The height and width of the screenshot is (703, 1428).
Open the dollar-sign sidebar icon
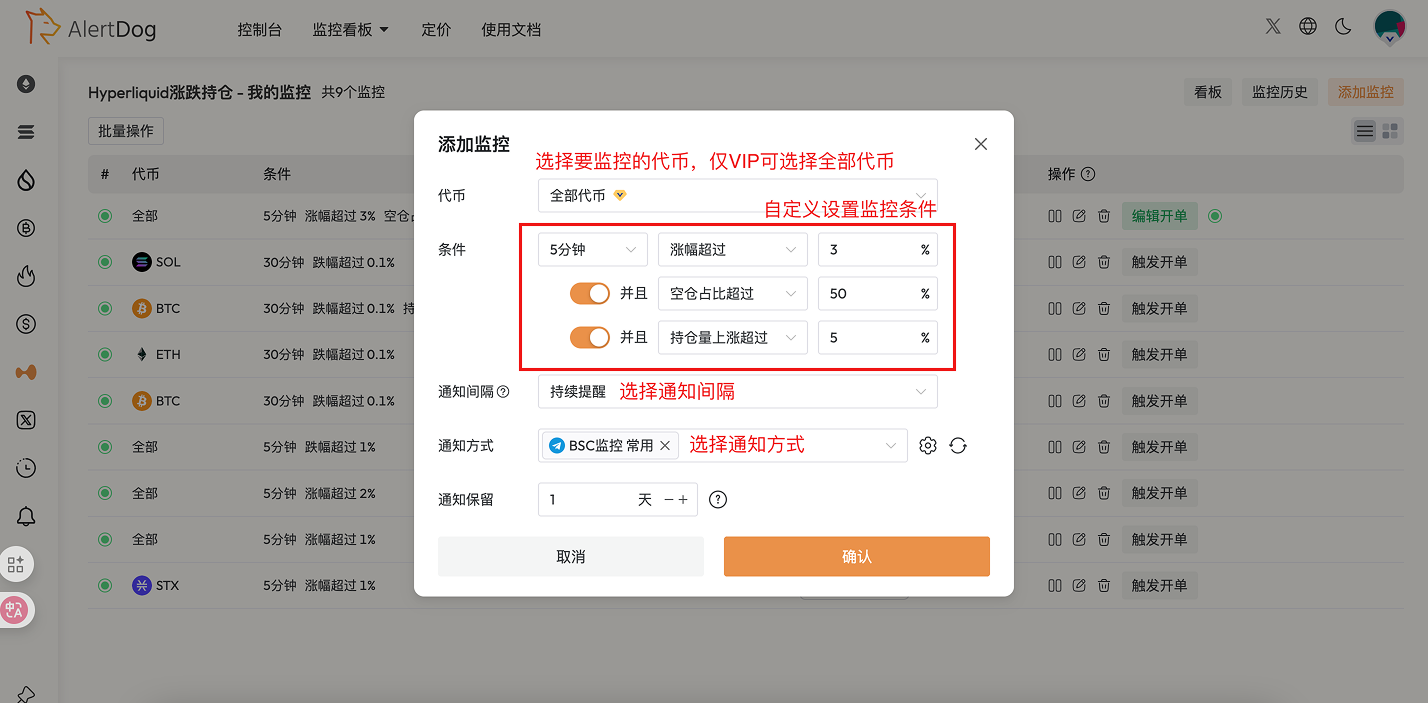pyautogui.click(x=26, y=324)
